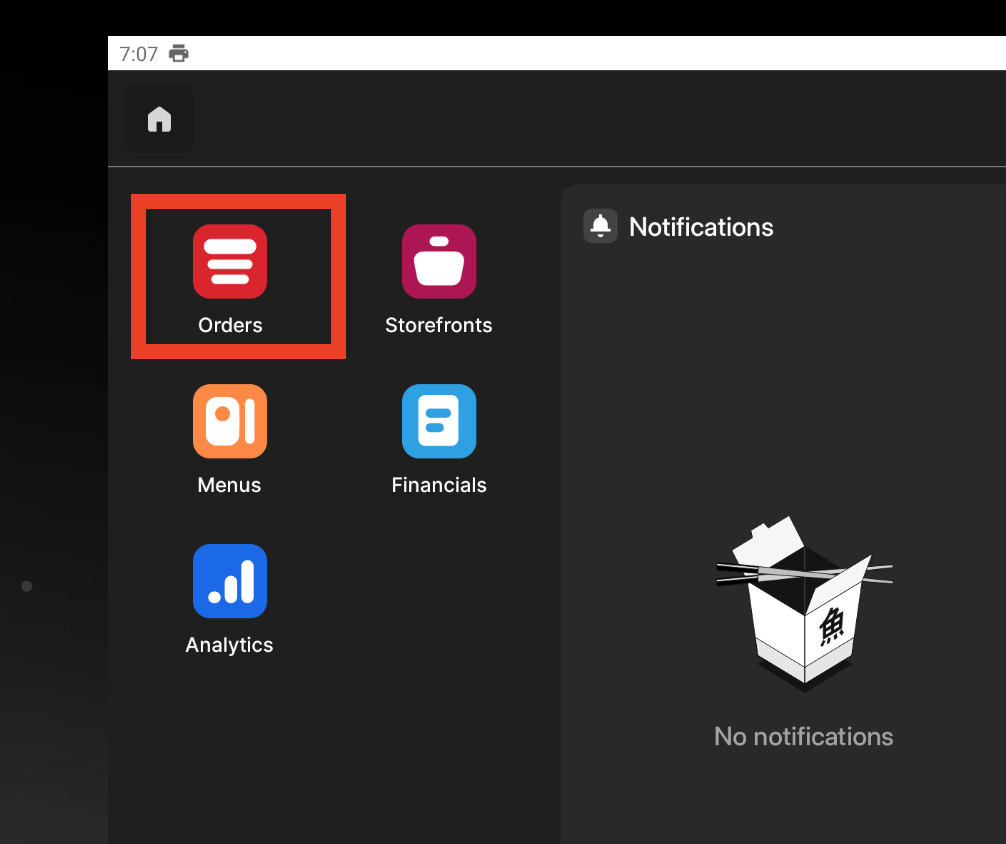Click the Home button in top bar
This screenshot has width=1006, height=844.
tap(159, 120)
